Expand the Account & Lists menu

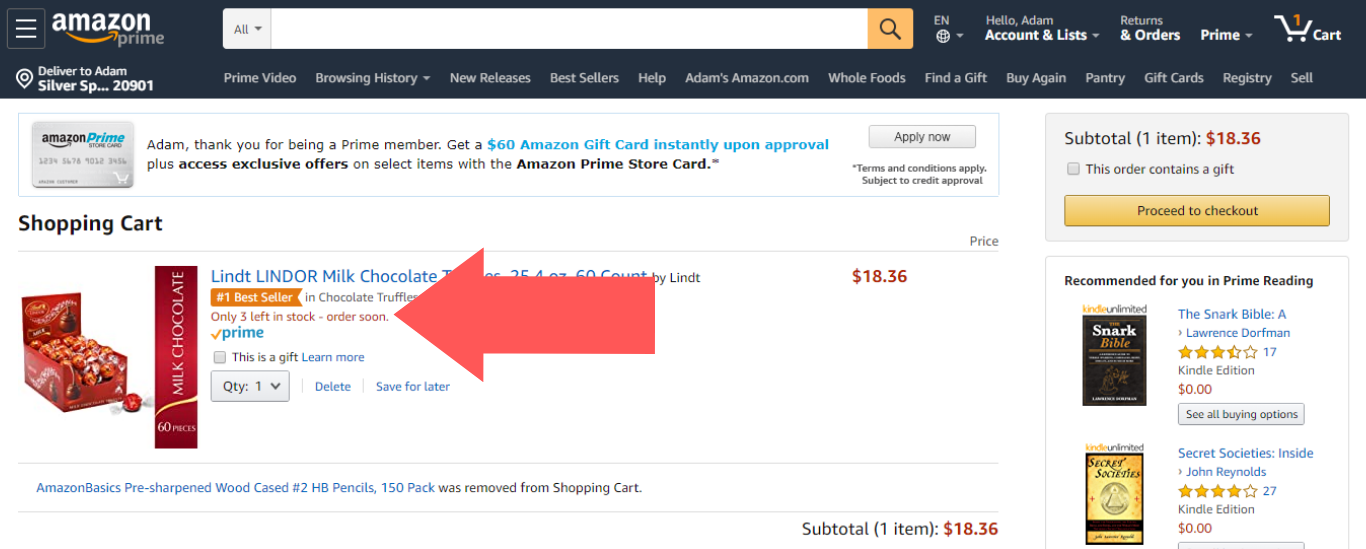point(1041,35)
